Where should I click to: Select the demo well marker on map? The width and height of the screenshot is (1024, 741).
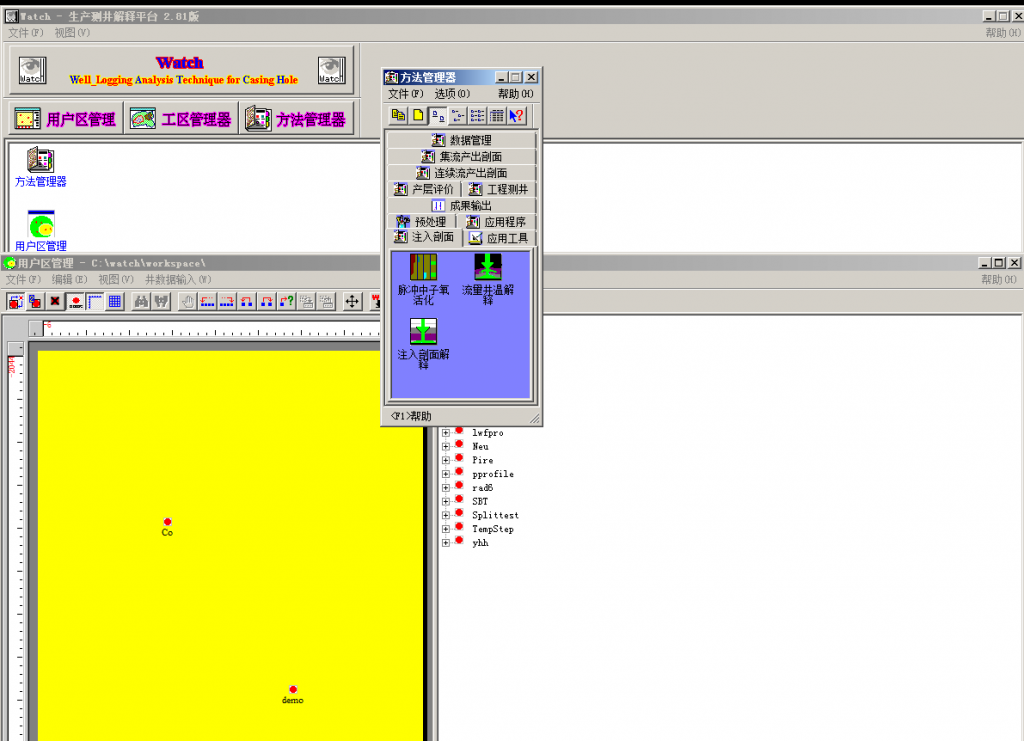click(x=293, y=689)
